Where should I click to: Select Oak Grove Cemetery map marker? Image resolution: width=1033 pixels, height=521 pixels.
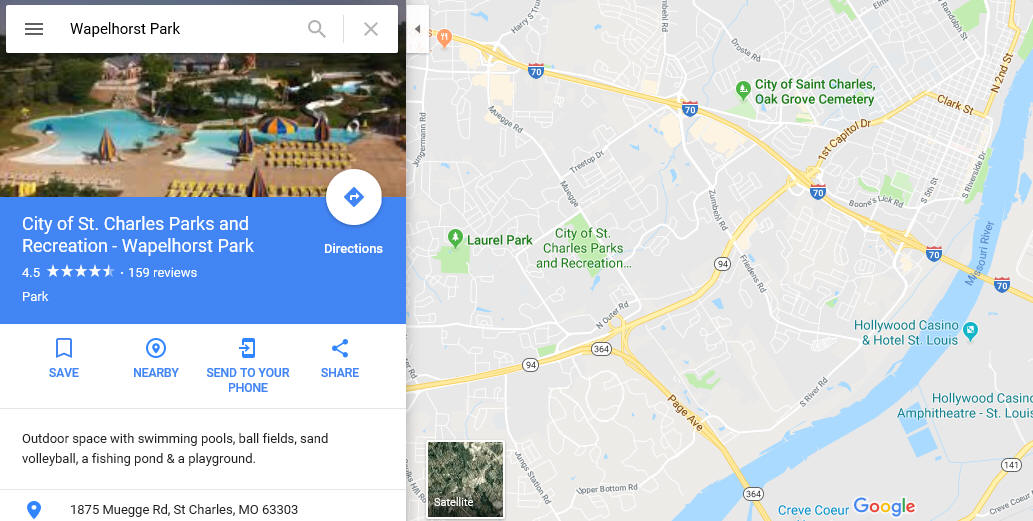743,90
